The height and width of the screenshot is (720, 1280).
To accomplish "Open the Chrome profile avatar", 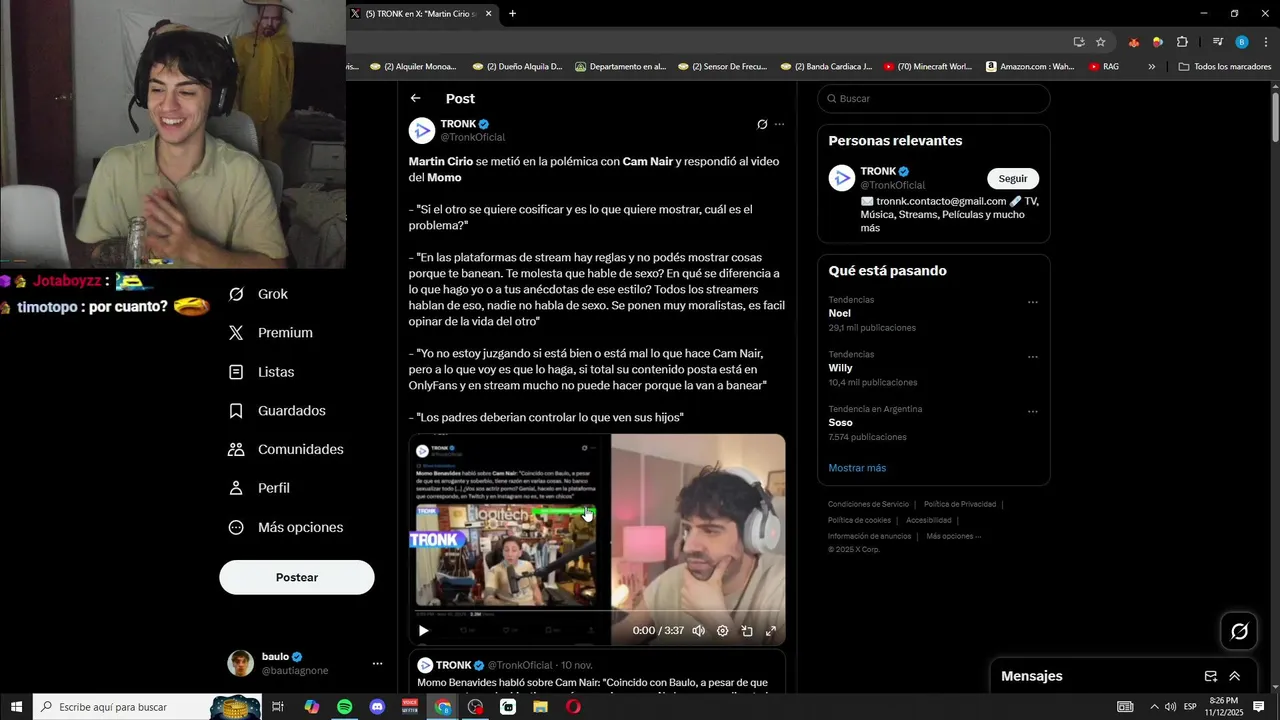I will pos(1242,42).
